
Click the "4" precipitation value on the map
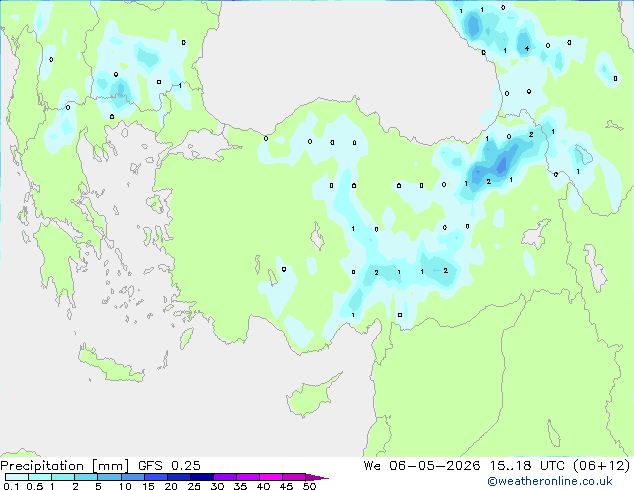pyautogui.click(x=527, y=49)
